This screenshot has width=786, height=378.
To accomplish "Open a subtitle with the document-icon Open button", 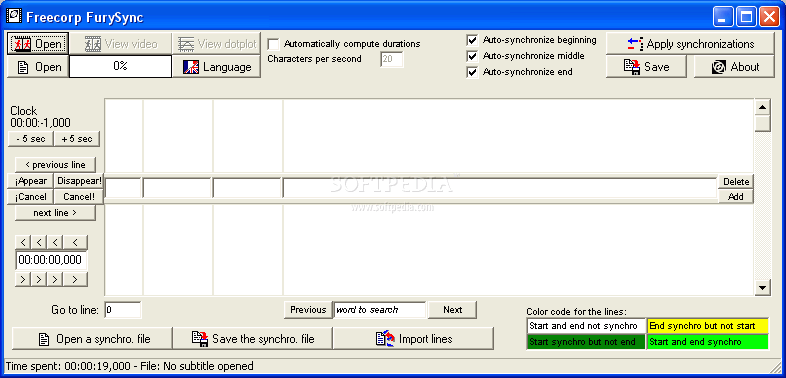I will [x=38, y=67].
